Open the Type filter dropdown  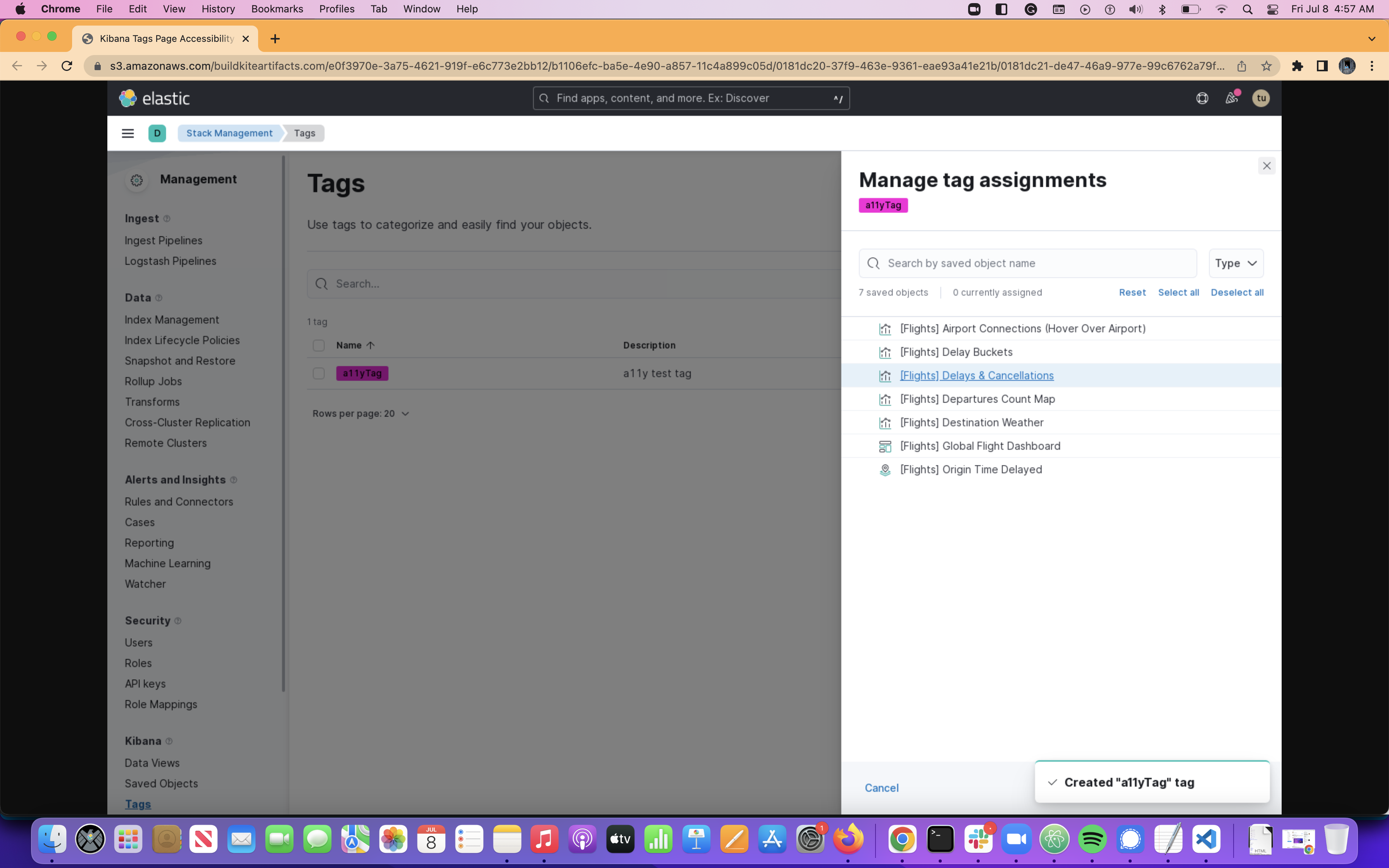pos(1235,263)
